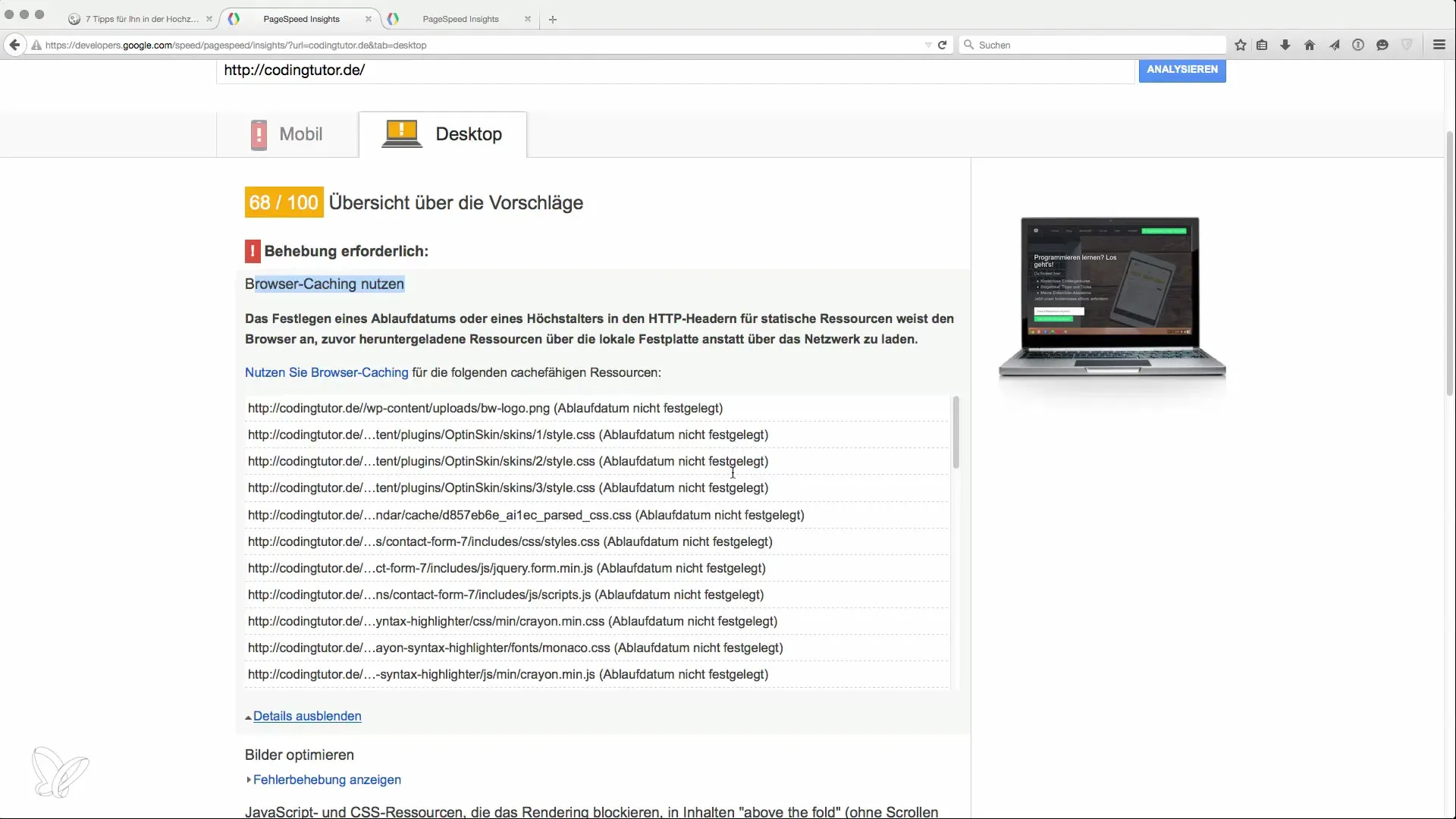Switch to the '7 Tipps für Ihn' tab

pyautogui.click(x=140, y=19)
